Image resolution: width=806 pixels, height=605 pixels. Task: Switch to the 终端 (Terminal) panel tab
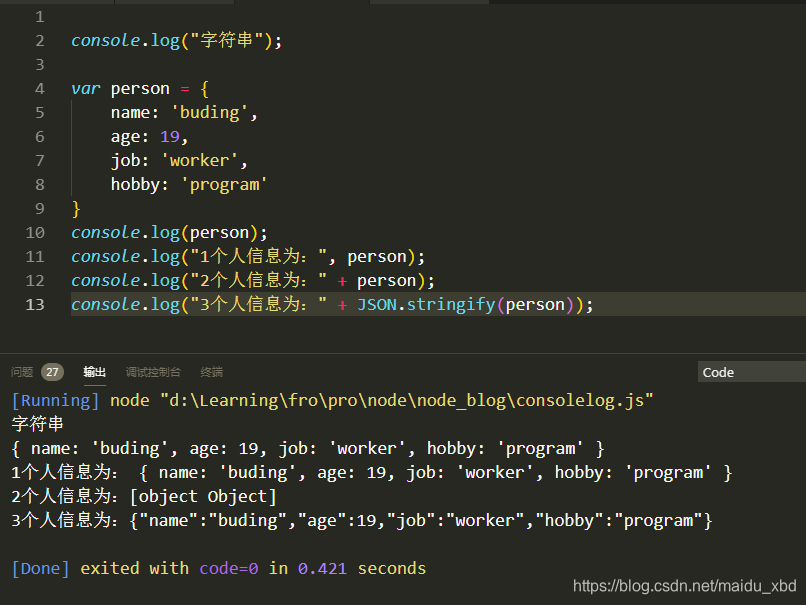pos(211,371)
